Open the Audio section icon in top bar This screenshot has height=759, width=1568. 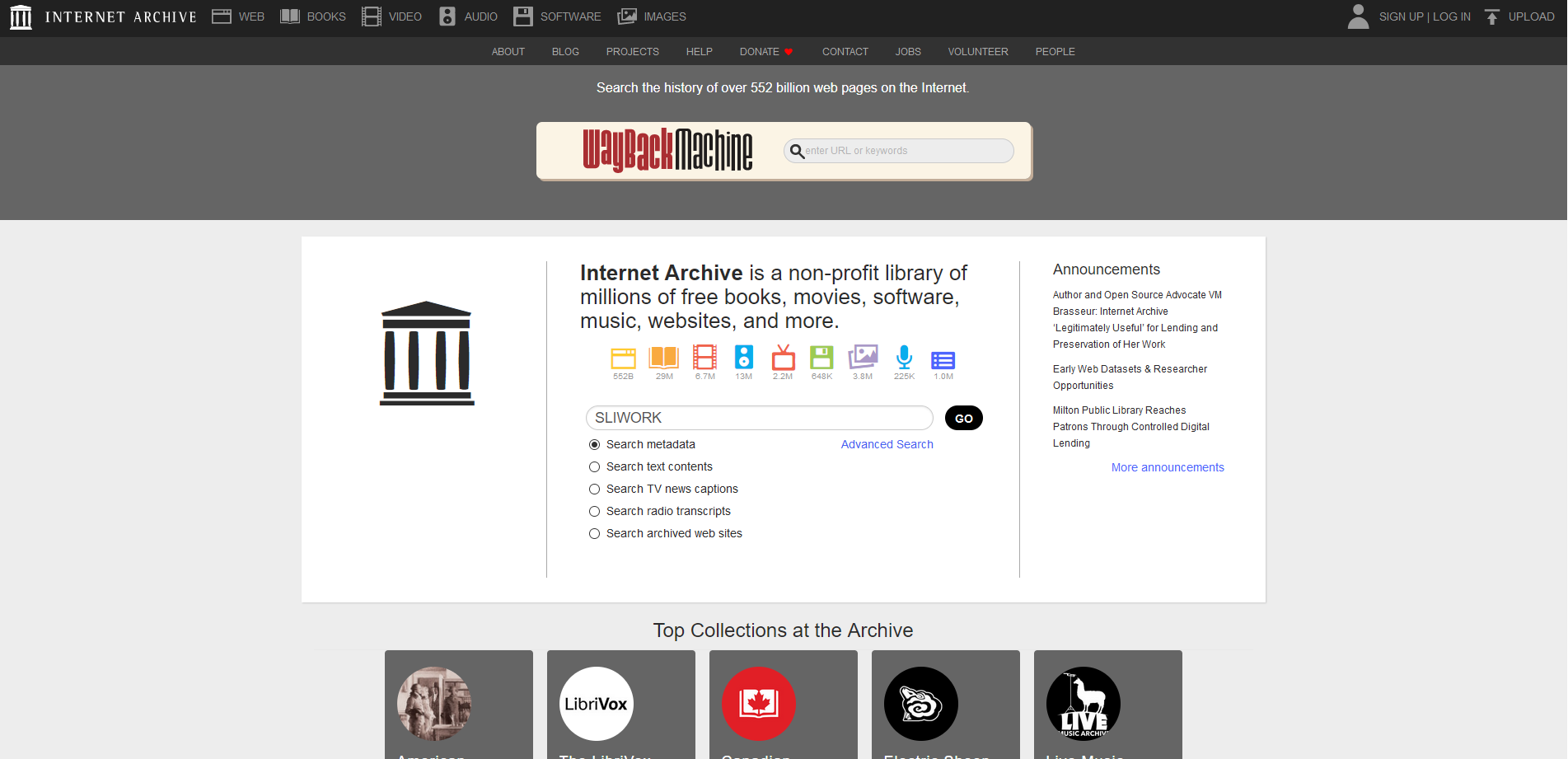click(x=447, y=16)
